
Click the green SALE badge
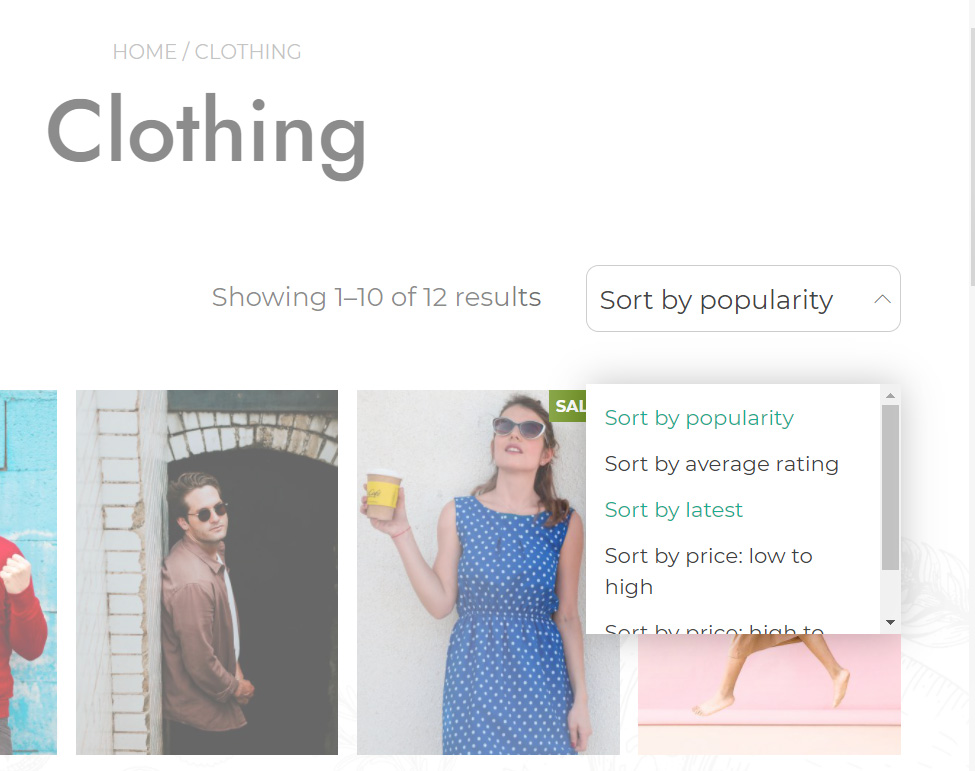(x=568, y=406)
